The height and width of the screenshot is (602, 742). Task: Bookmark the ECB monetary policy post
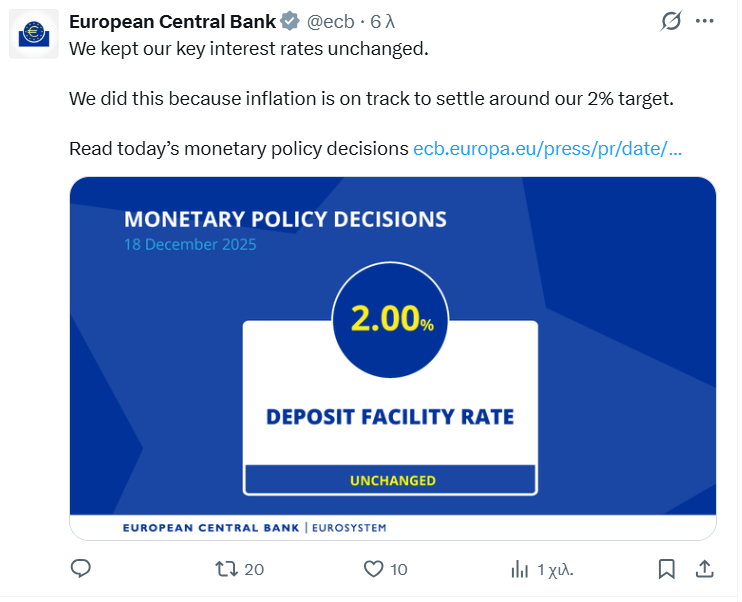(666, 569)
